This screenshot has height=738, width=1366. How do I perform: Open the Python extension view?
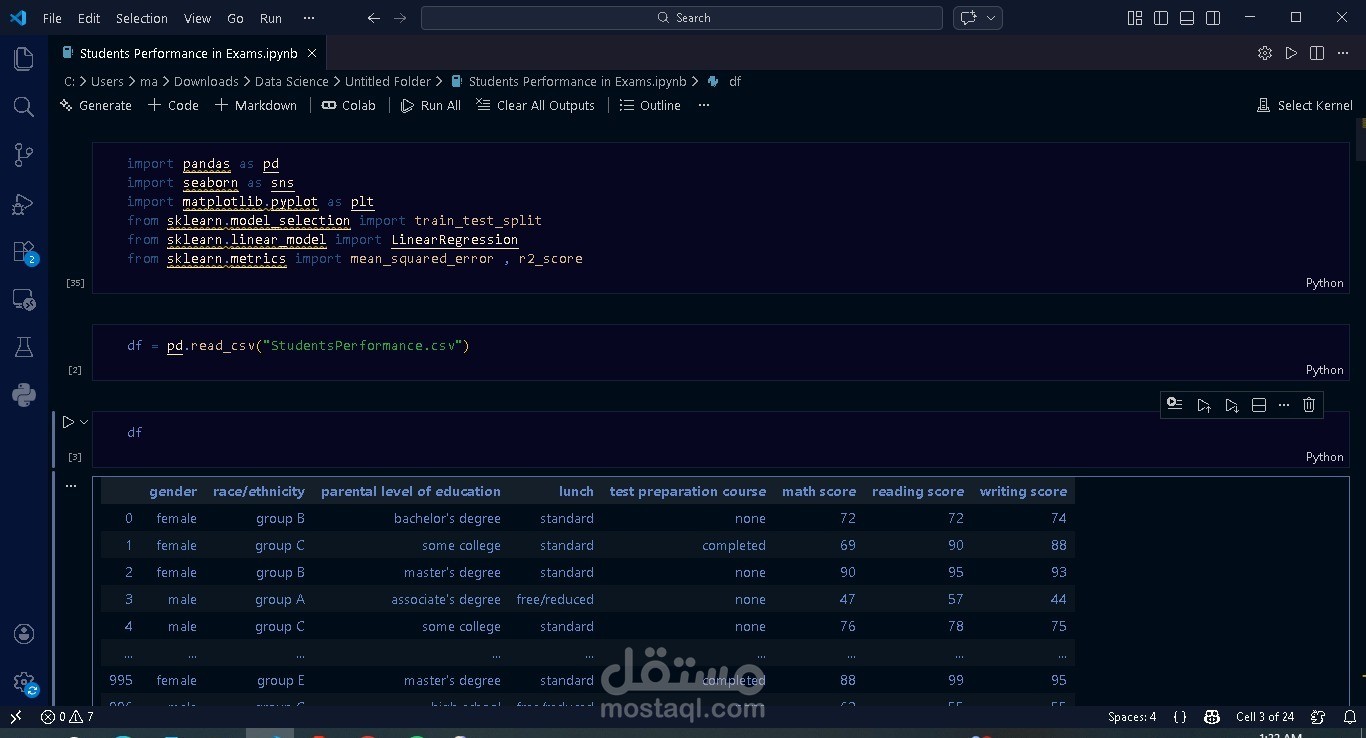[x=24, y=395]
